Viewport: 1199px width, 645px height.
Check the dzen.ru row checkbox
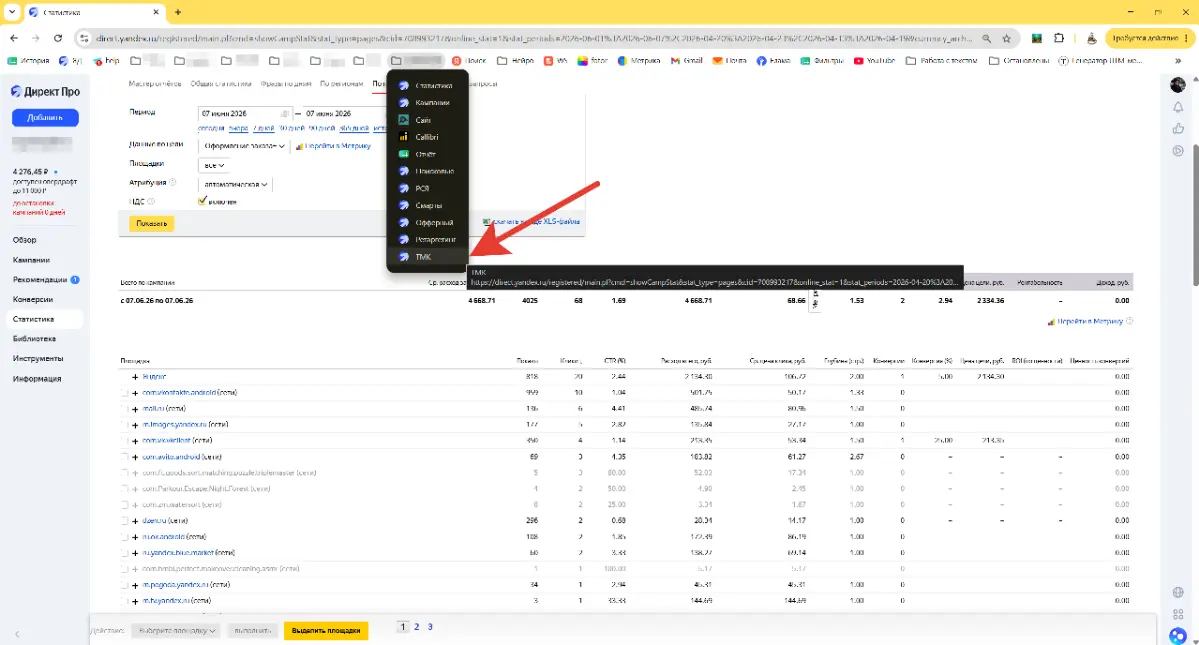pos(125,521)
